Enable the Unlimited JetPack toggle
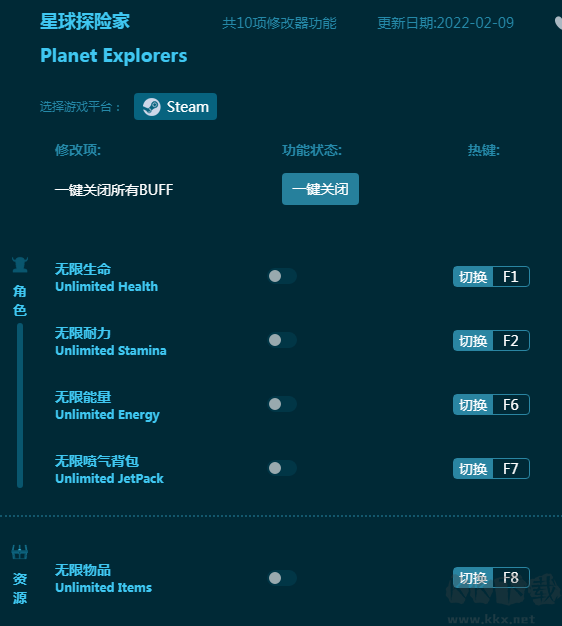The image size is (562, 626). click(282, 468)
